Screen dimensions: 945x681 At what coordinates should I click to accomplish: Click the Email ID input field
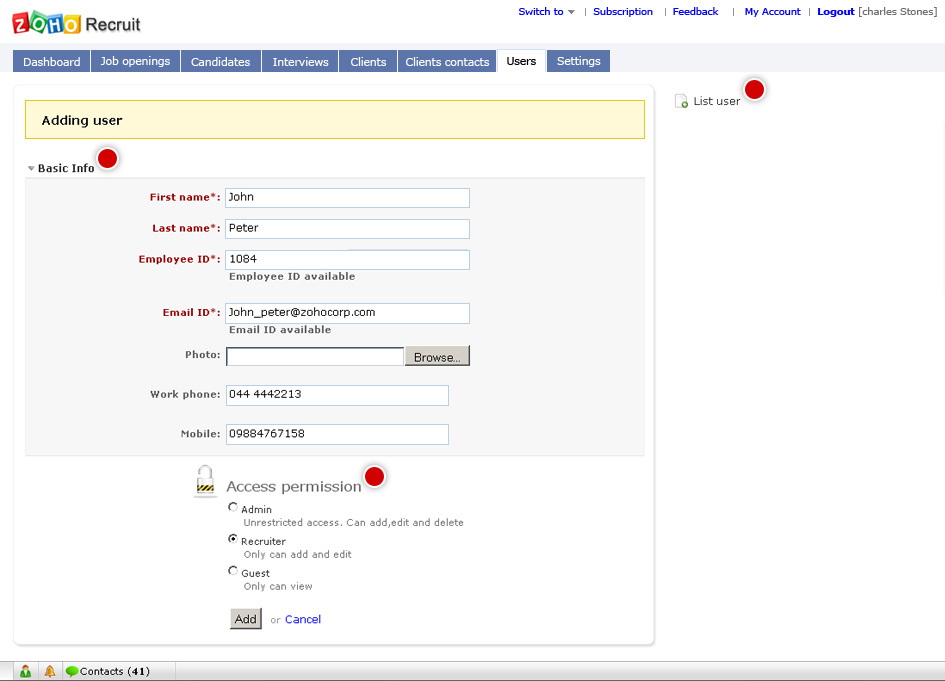click(x=347, y=313)
